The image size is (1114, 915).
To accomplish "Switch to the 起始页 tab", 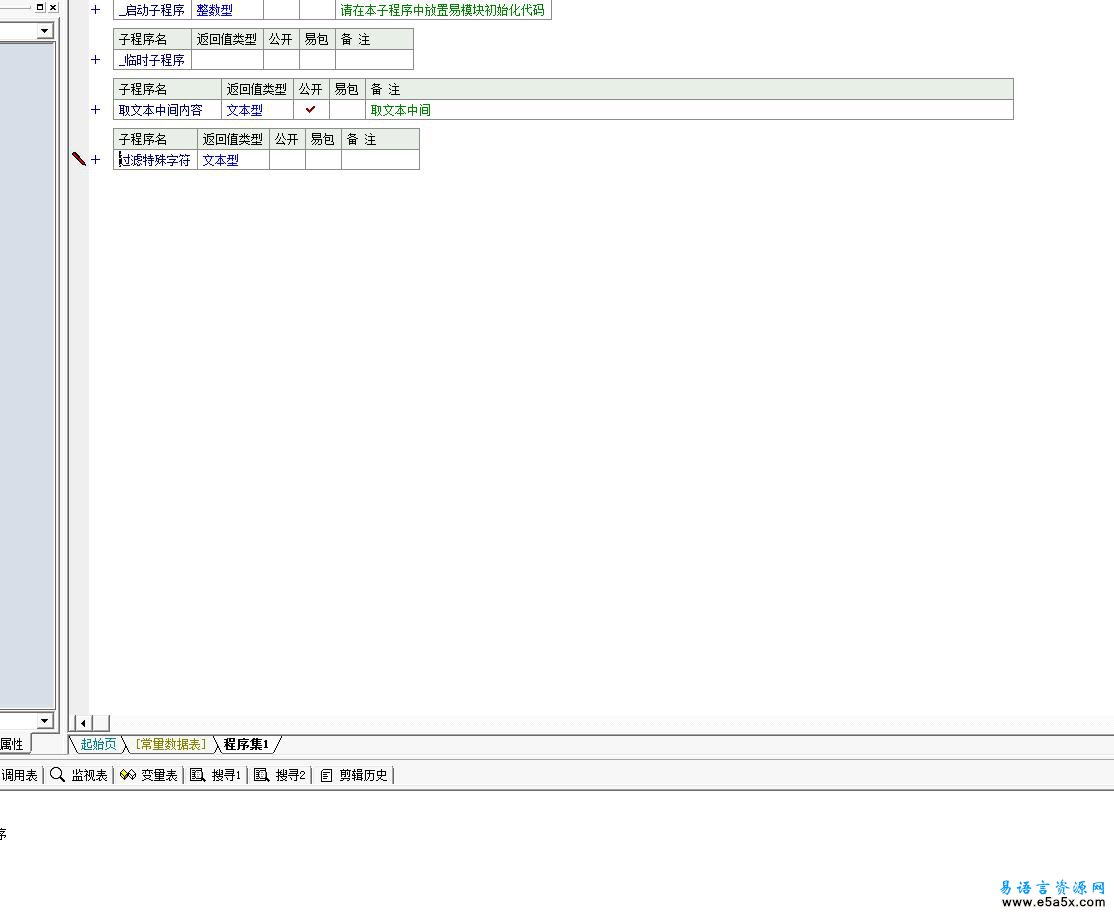I will 98,744.
